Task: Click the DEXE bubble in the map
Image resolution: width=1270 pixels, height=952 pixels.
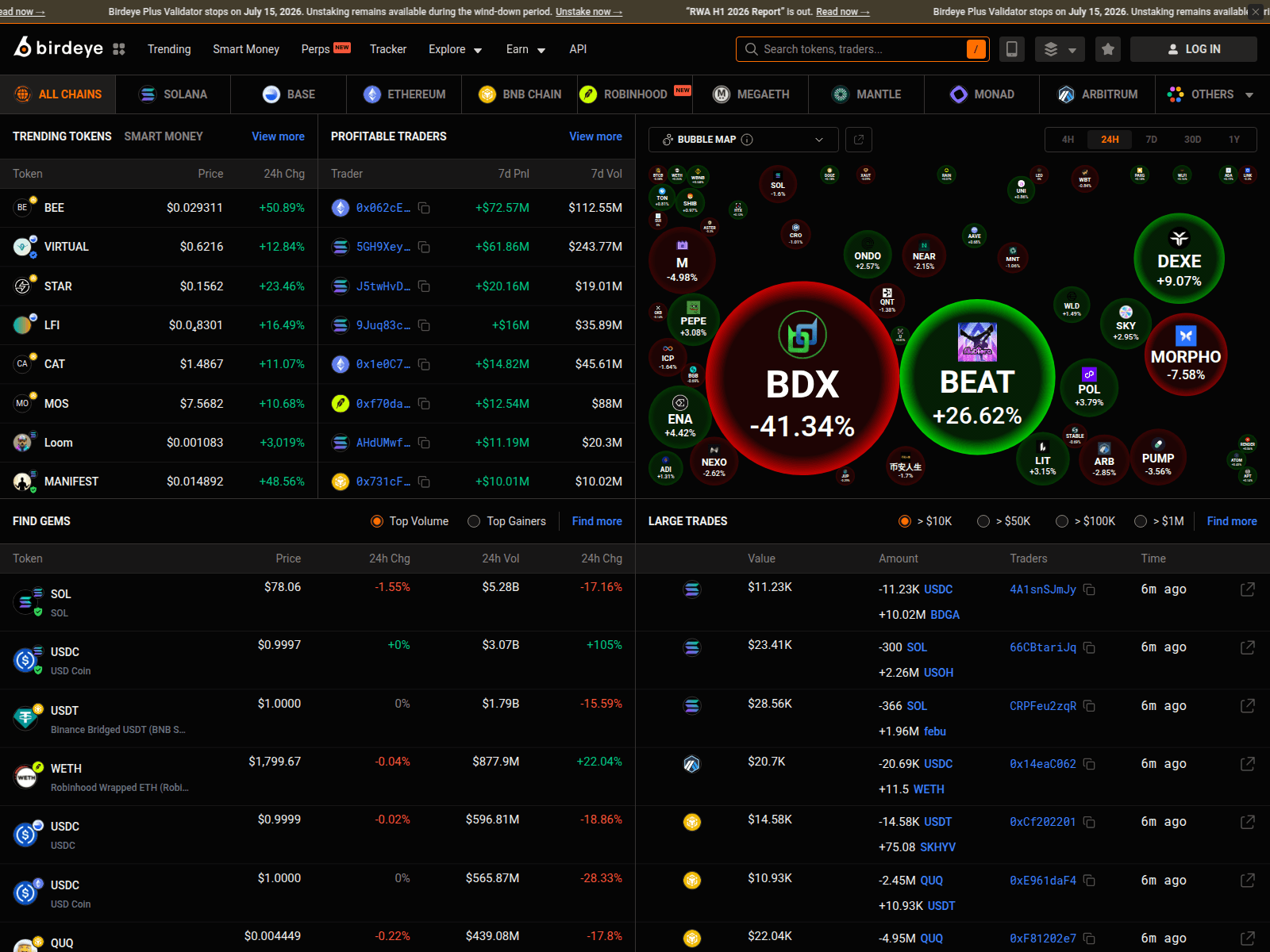Action: 1180,259
